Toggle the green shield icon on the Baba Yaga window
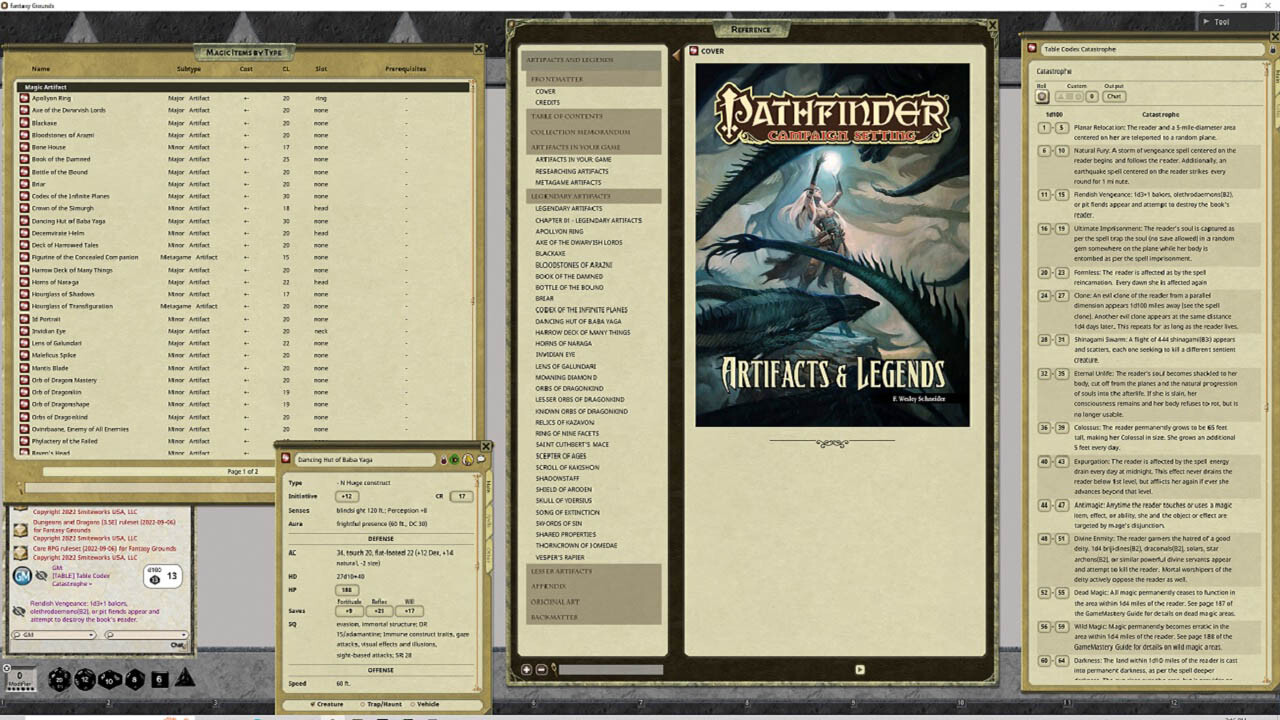 pos(454,460)
